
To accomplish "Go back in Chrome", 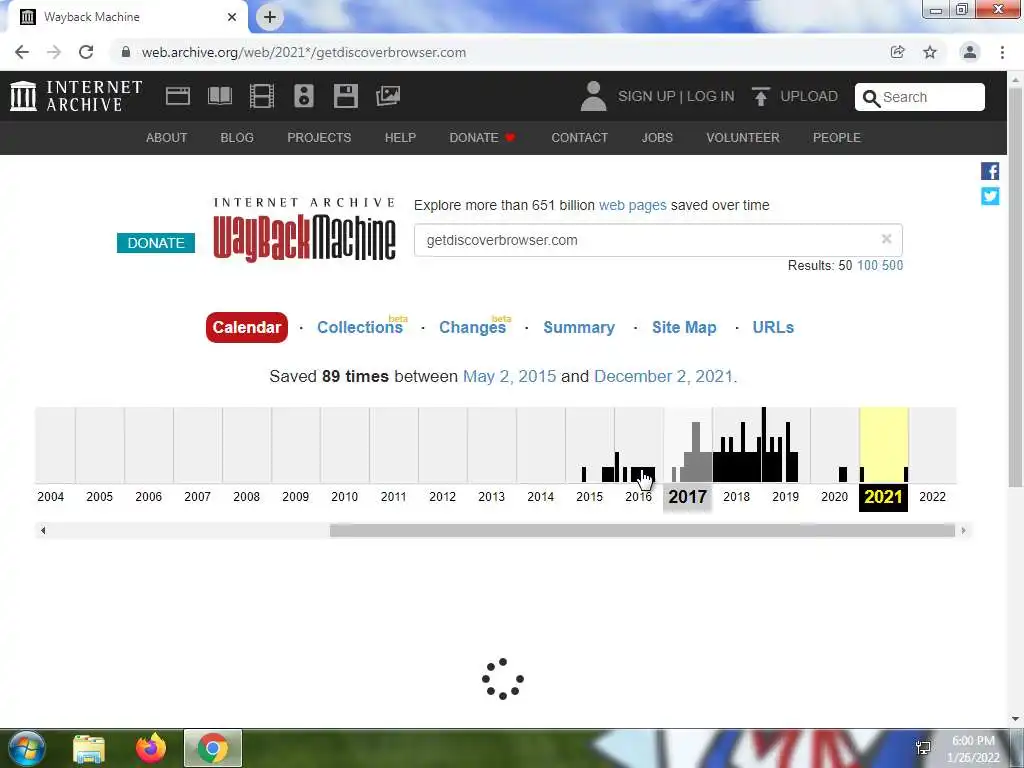I will click(22, 52).
